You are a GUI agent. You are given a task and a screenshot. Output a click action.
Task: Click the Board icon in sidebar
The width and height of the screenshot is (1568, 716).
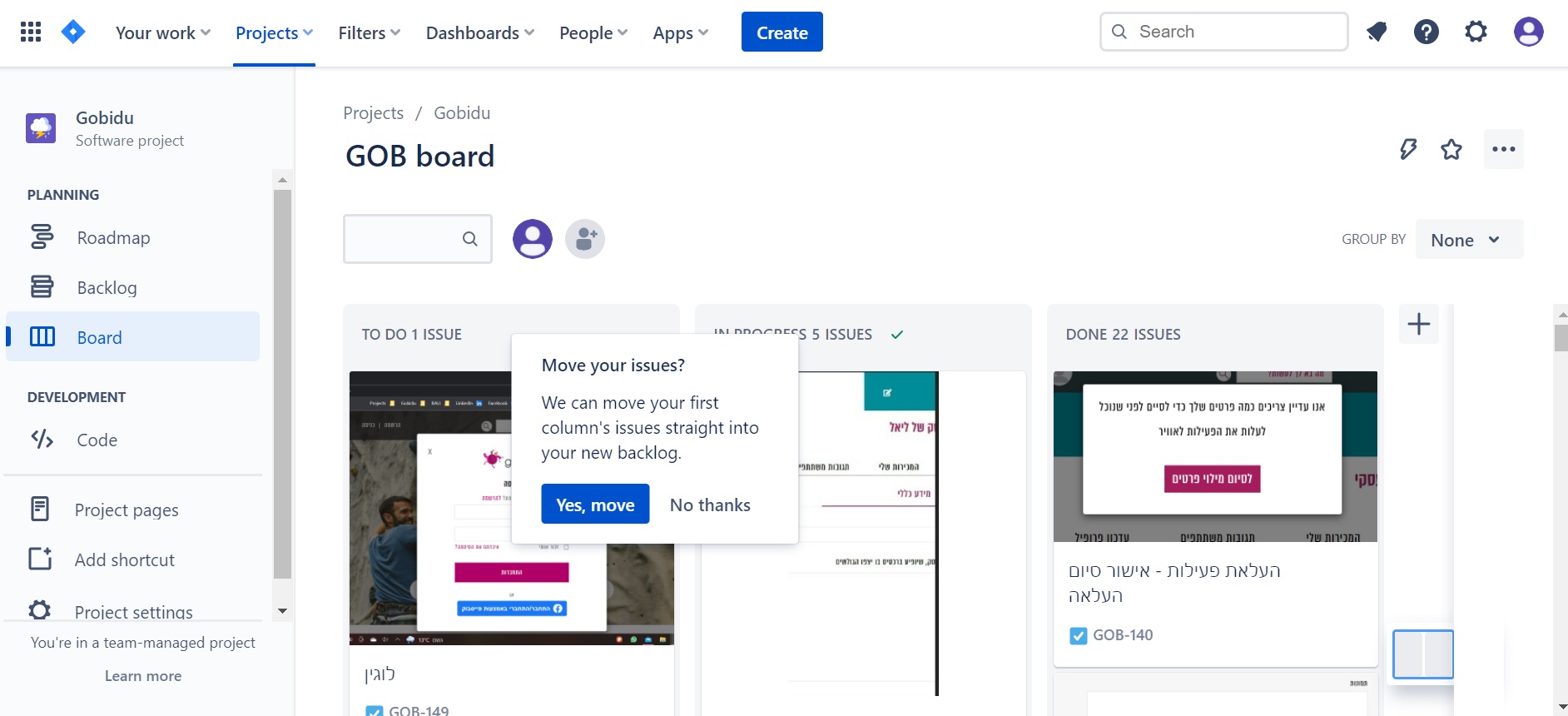pyautogui.click(x=42, y=336)
